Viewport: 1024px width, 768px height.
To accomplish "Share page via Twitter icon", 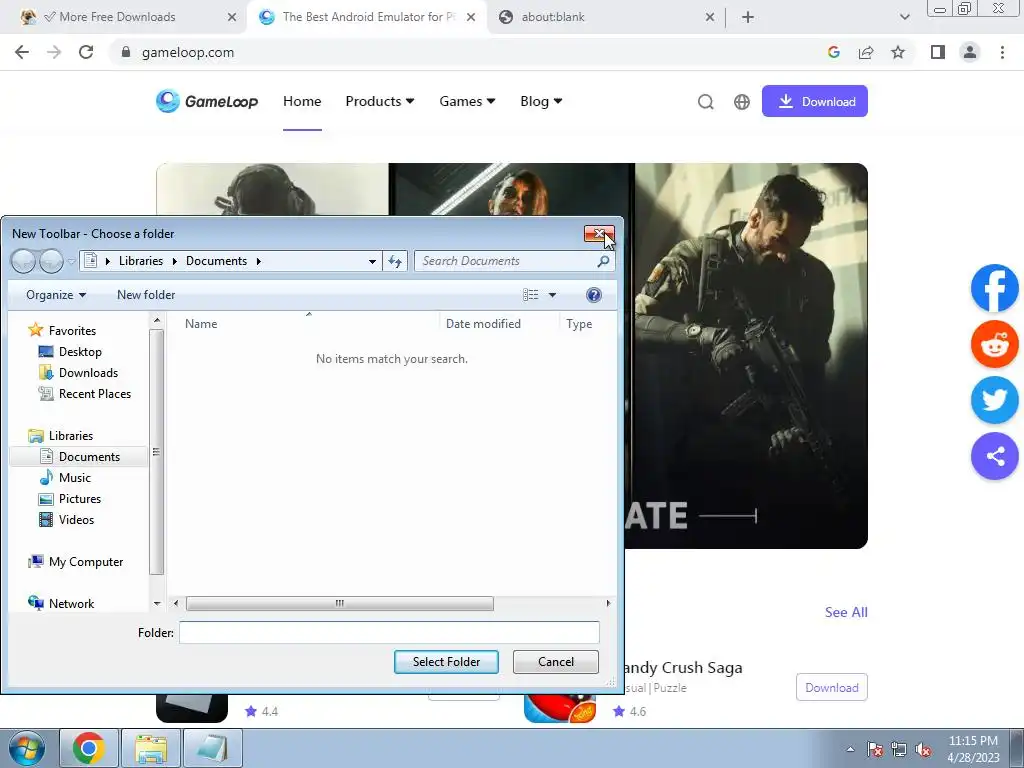I will (995, 400).
